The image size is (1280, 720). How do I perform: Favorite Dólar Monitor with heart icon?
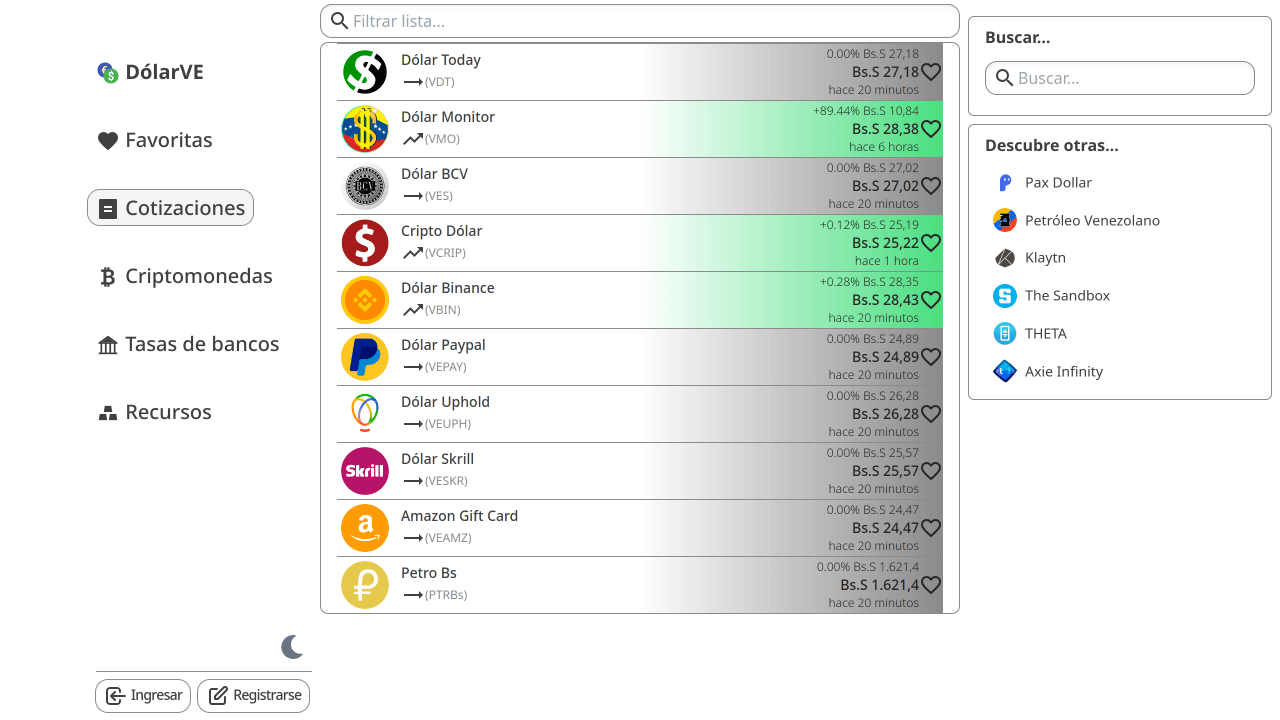(931, 129)
